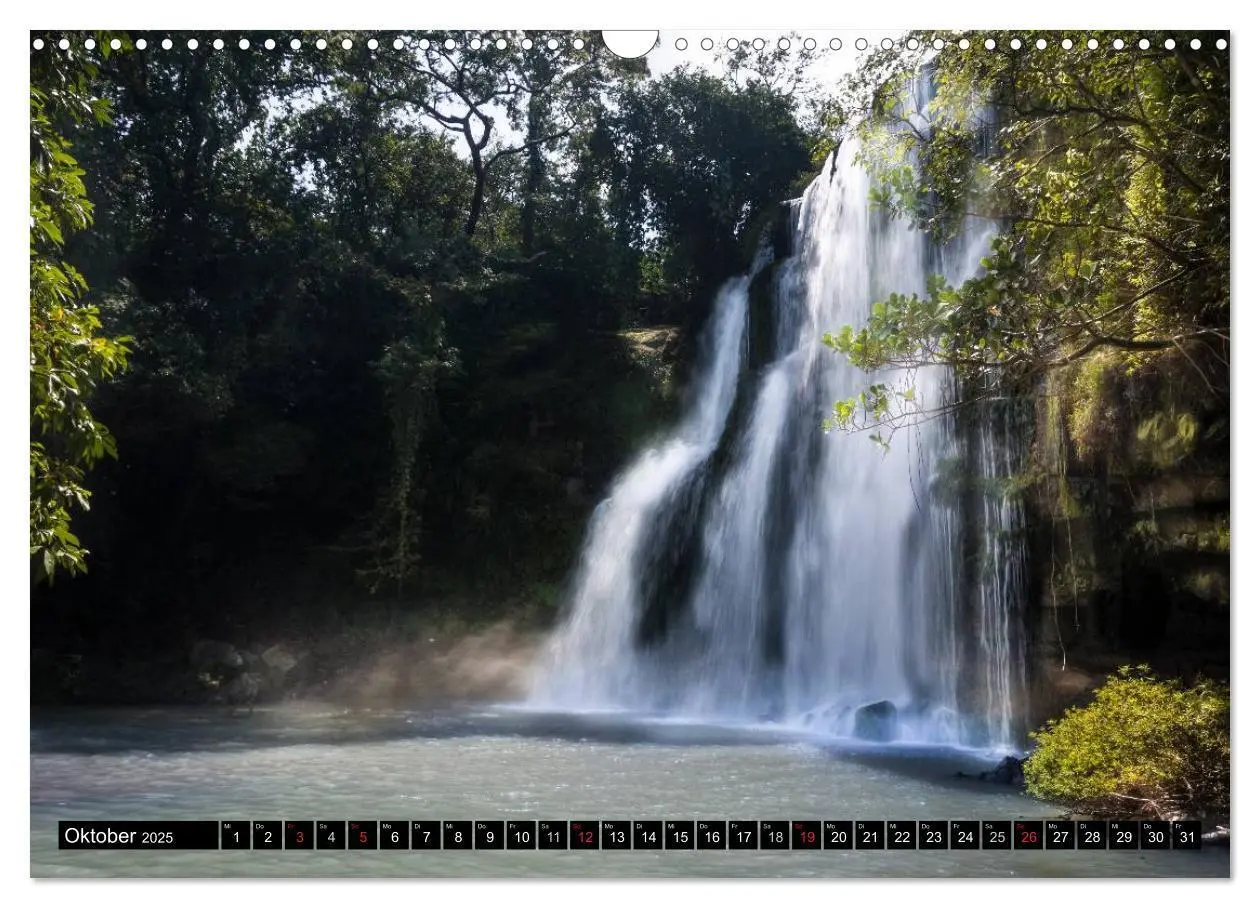Pick day 22 cell
The height and width of the screenshot is (908, 1260).
(902, 836)
